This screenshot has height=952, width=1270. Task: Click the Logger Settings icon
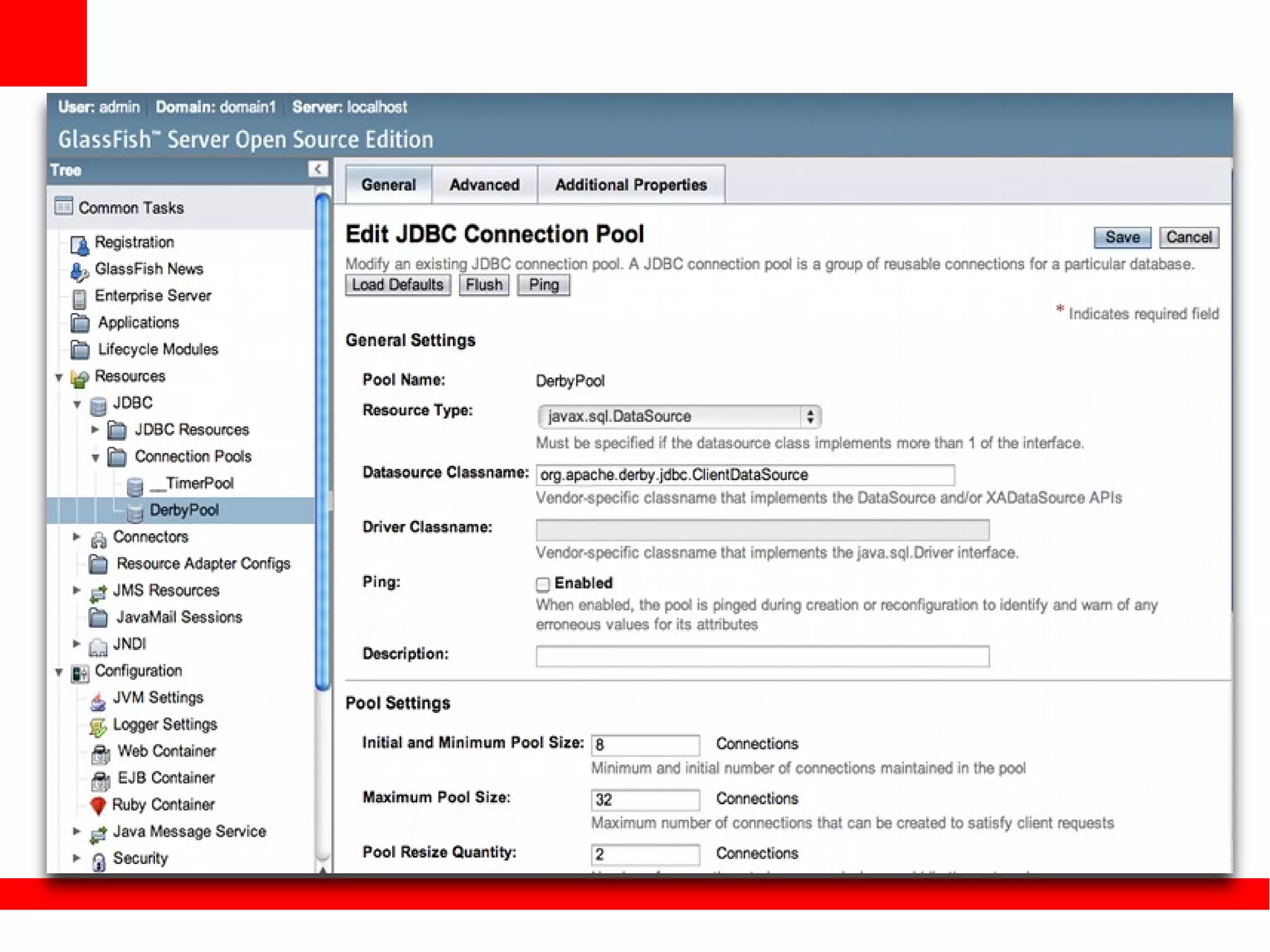pyautogui.click(x=98, y=726)
